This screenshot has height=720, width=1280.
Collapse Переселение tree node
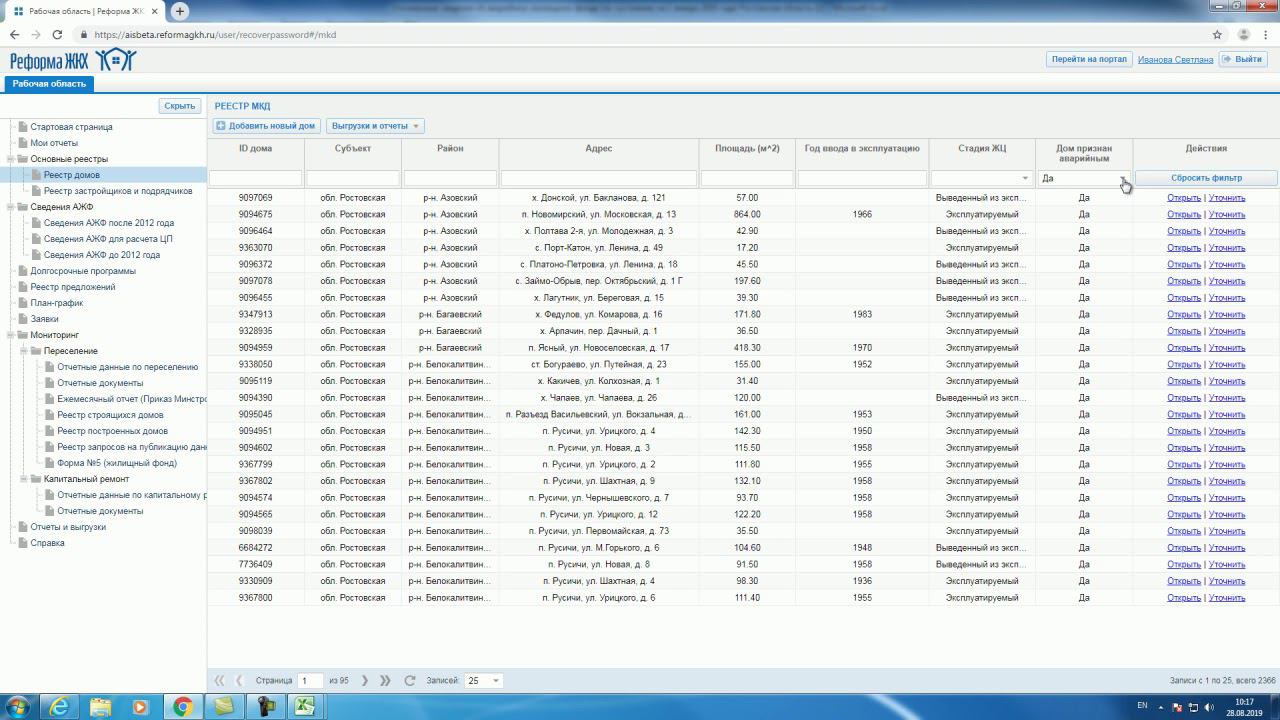coord(23,351)
